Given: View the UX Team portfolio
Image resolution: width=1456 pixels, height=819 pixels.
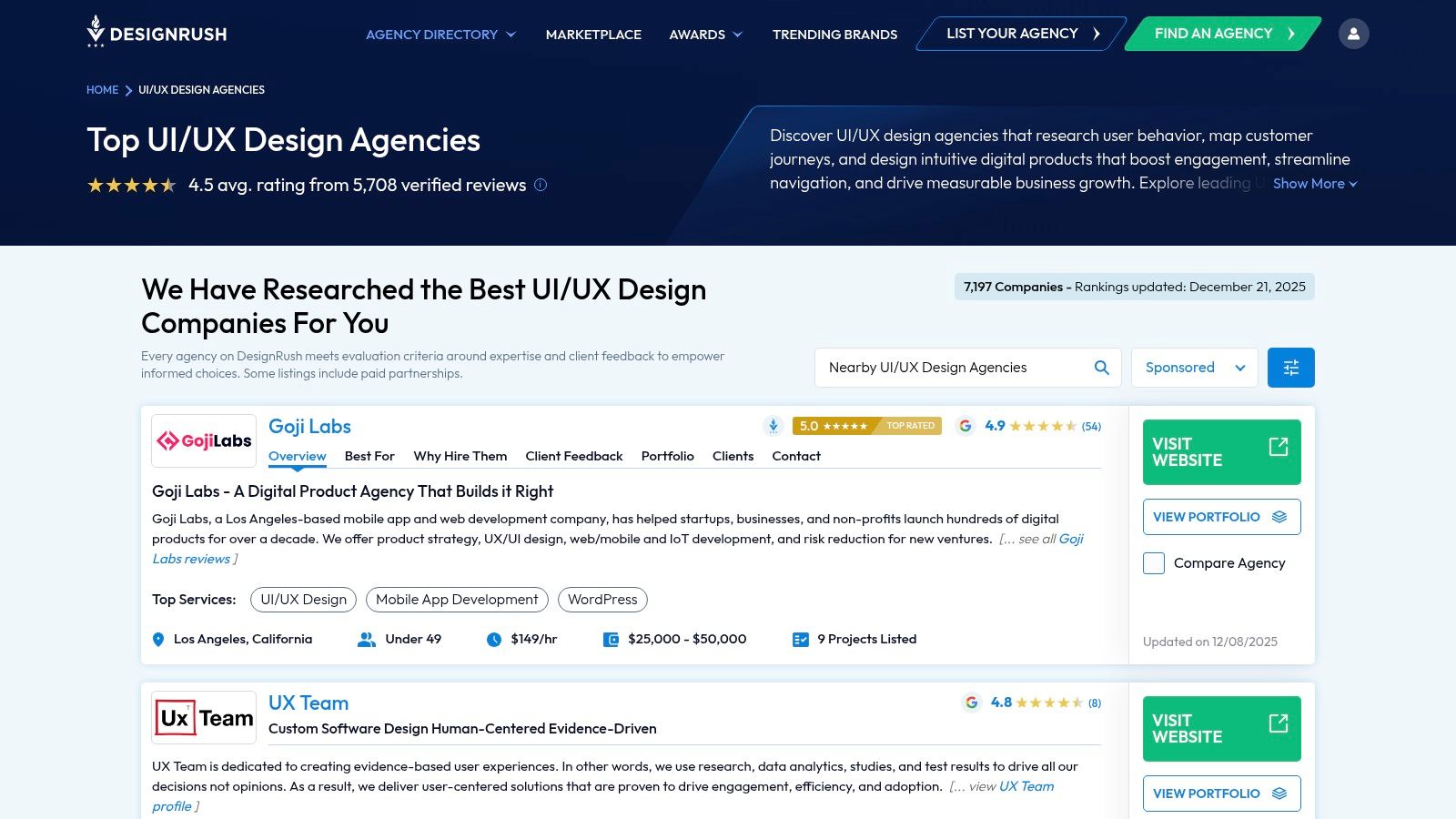Looking at the screenshot, I should (1222, 794).
